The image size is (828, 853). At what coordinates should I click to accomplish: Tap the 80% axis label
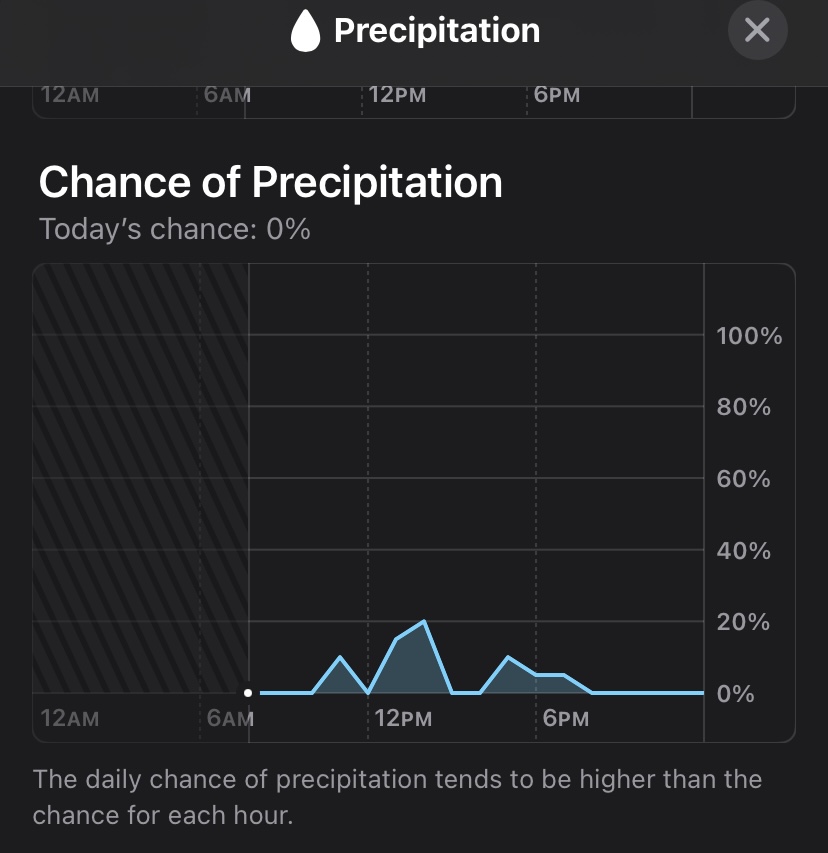pos(744,407)
